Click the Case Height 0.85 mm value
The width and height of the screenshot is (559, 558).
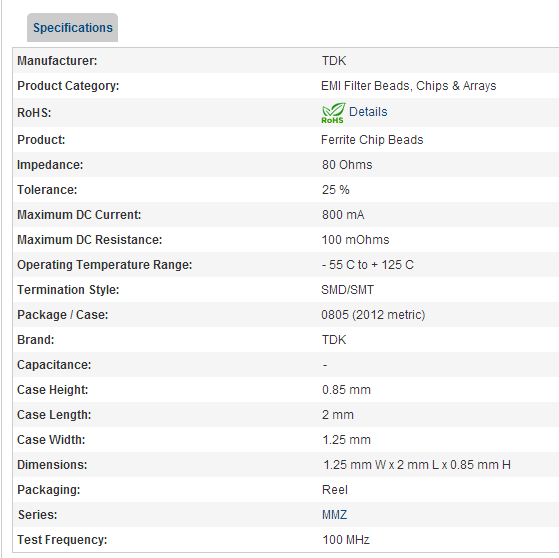(x=346, y=390)
